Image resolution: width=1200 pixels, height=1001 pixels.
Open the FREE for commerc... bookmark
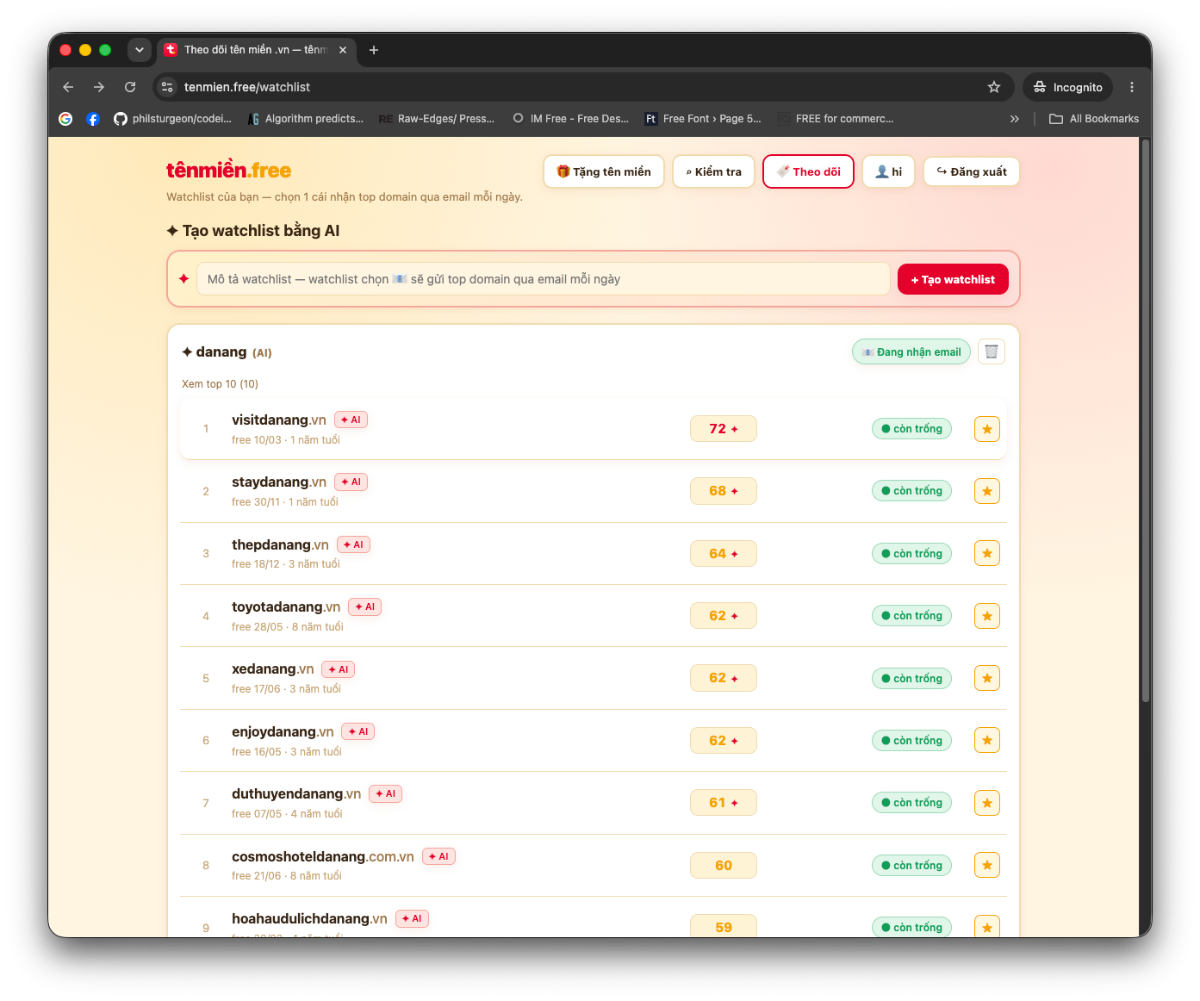tap(836, 118)
